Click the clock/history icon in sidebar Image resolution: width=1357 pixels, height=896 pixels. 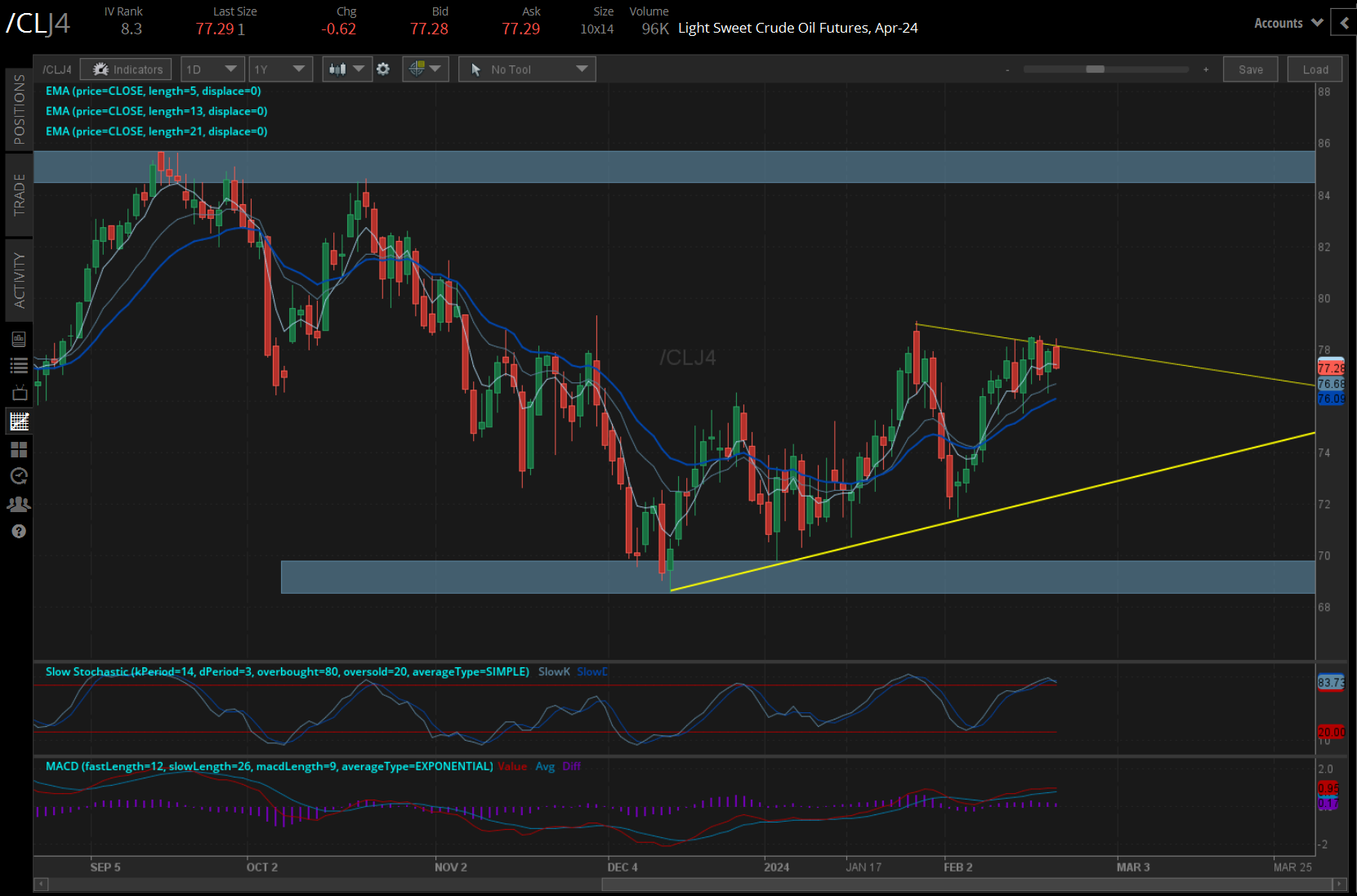click(x=19, y=476)
